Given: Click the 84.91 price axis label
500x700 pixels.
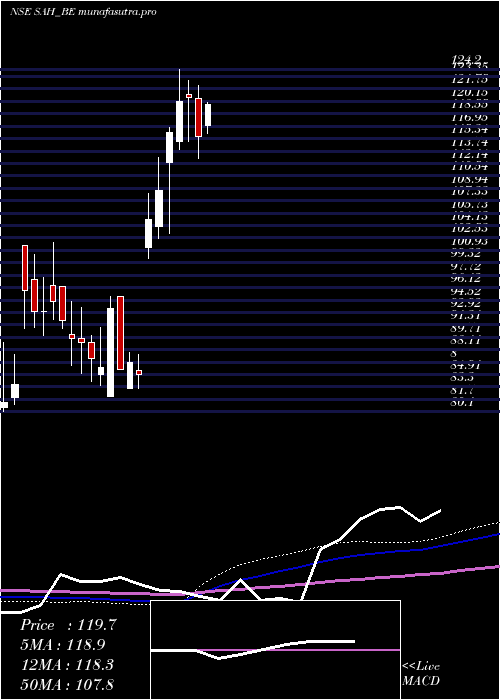Looking at the screenshot, I should [x=467, y=367].
